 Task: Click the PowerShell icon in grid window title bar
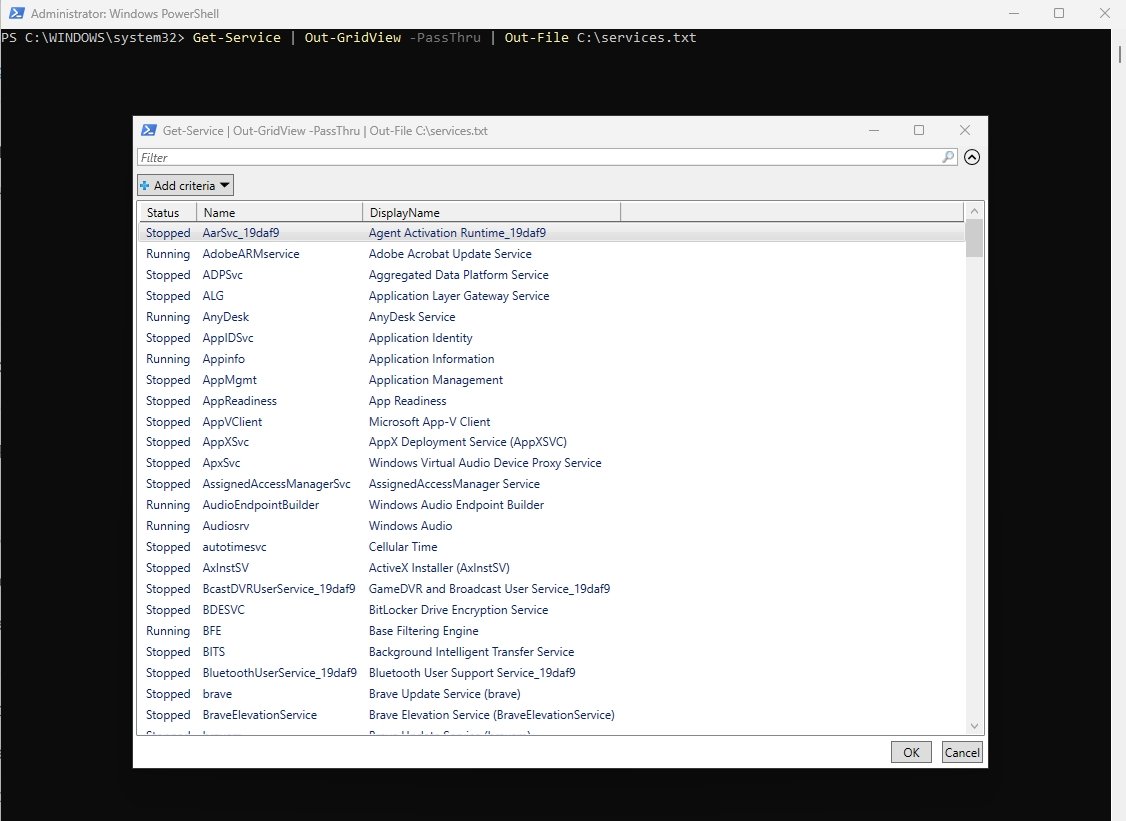click(x=149, y=130)
